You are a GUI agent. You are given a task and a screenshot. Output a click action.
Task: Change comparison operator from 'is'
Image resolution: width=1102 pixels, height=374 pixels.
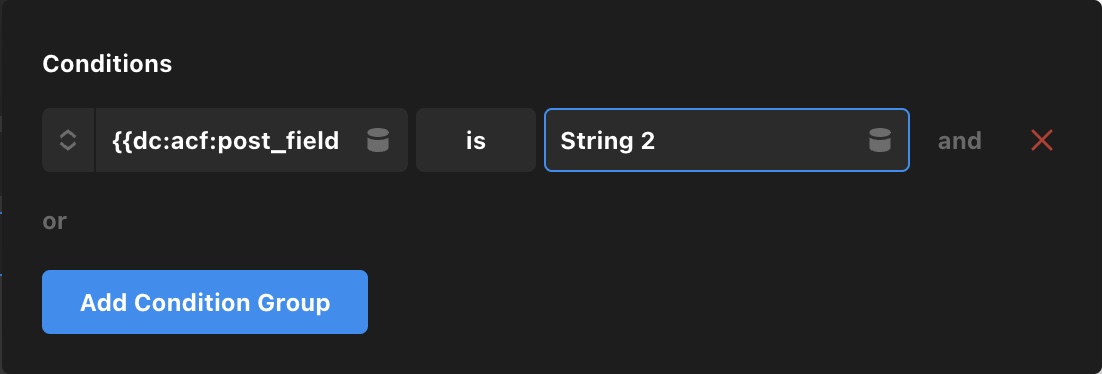point(476,140)
